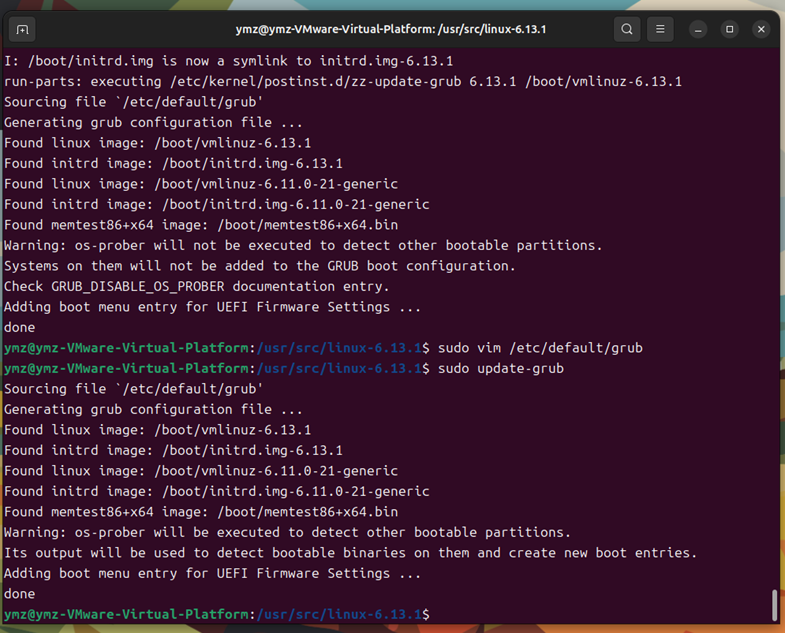
Task: Click the 'os-prober will be executed' warning
Action: 287,532
